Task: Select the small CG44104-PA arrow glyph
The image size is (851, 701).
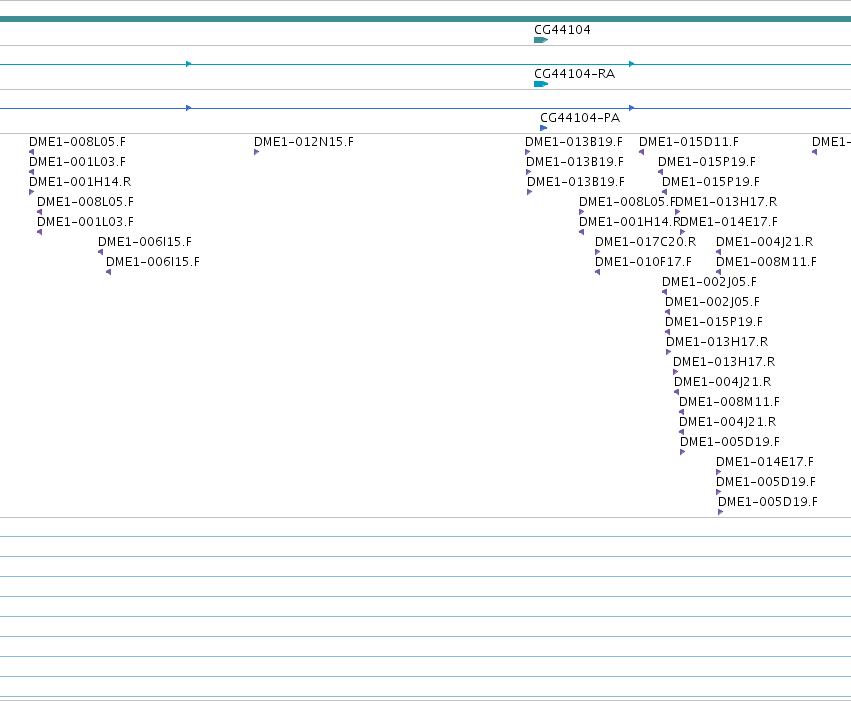Action: pyautogui.click(x=544, y=128)
